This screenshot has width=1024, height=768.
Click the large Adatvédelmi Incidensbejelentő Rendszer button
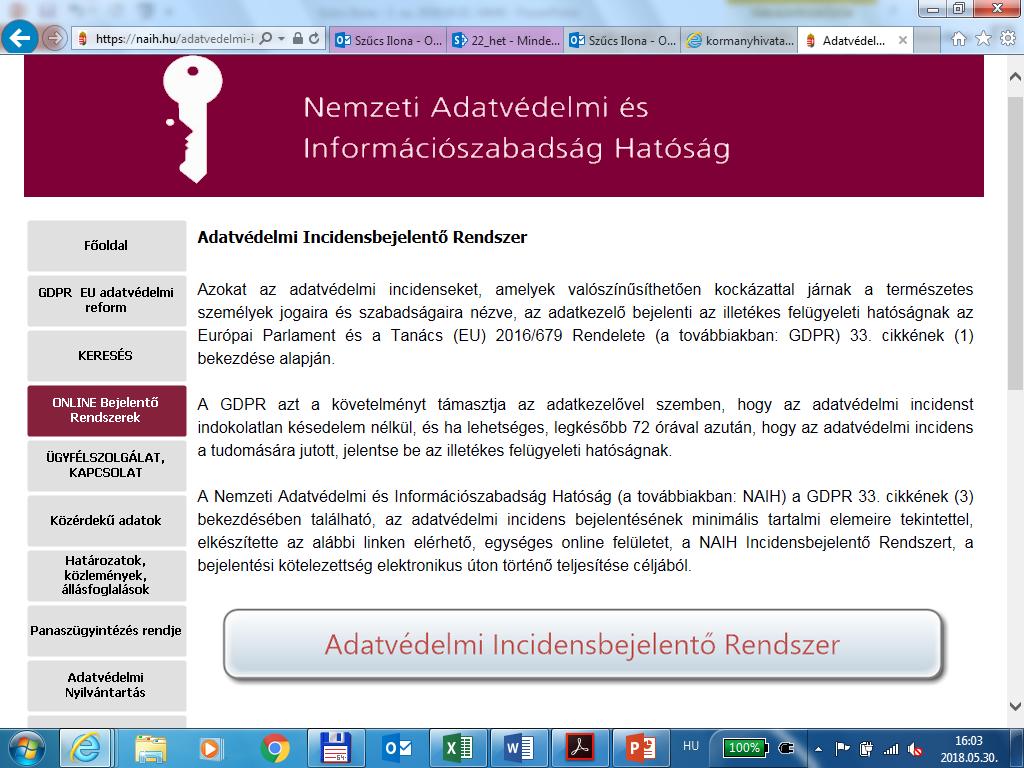click(583, 645)
